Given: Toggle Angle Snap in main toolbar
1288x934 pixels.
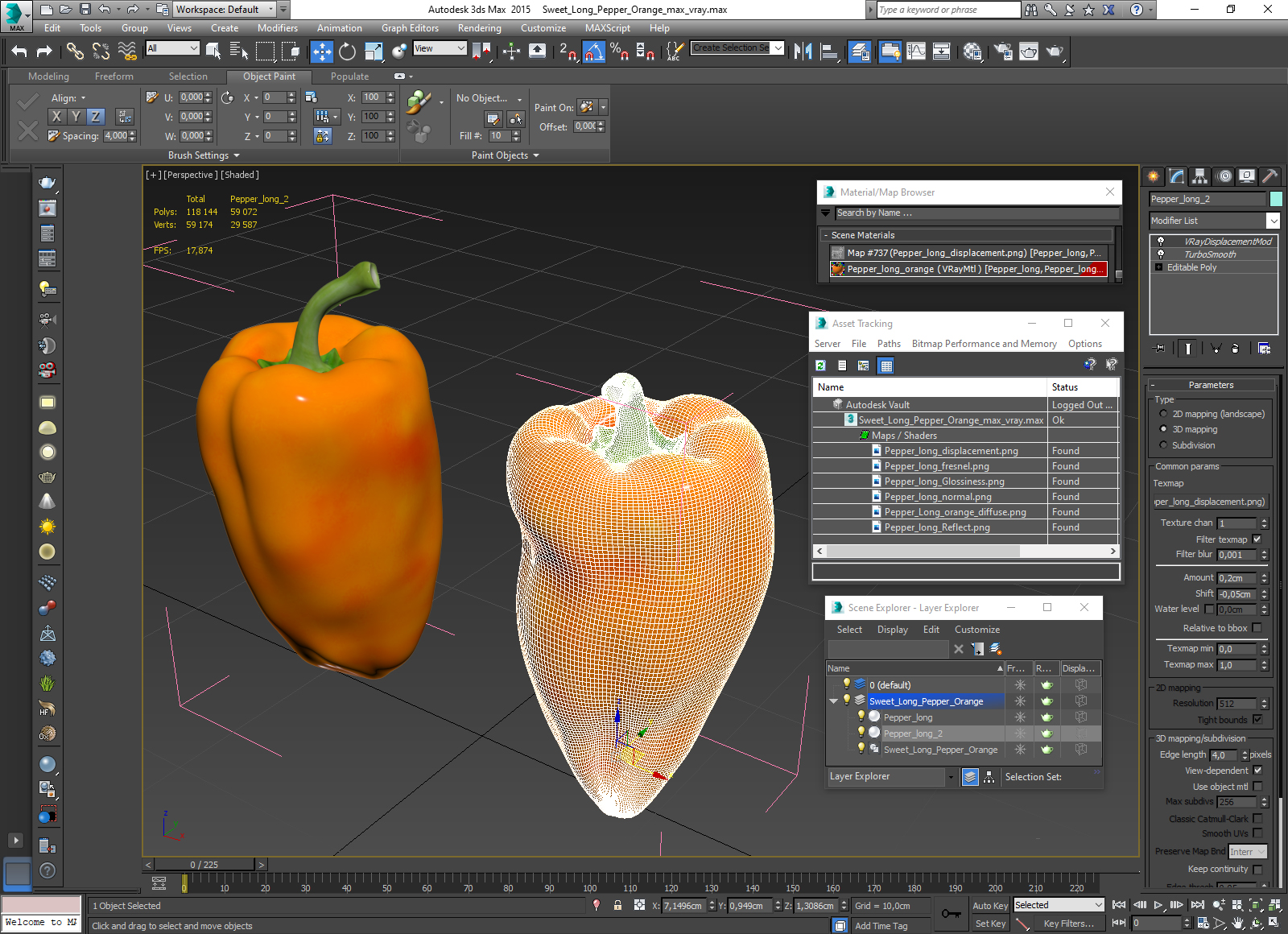Looking at the screenshot, I should click(593, 52).
